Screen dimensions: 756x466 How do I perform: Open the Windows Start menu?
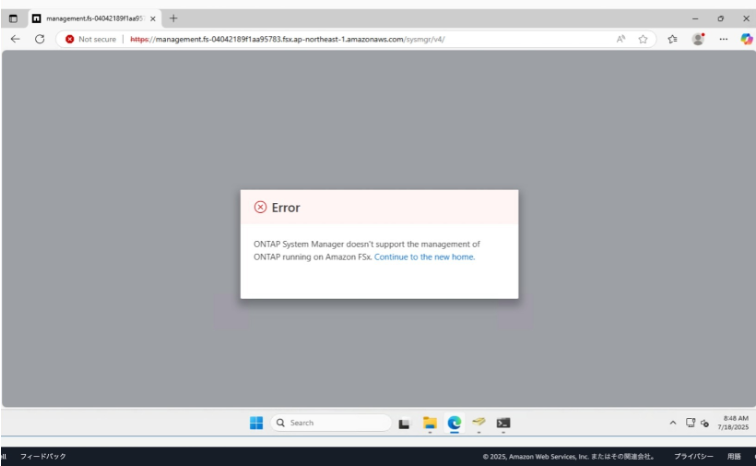click(257, 423)
